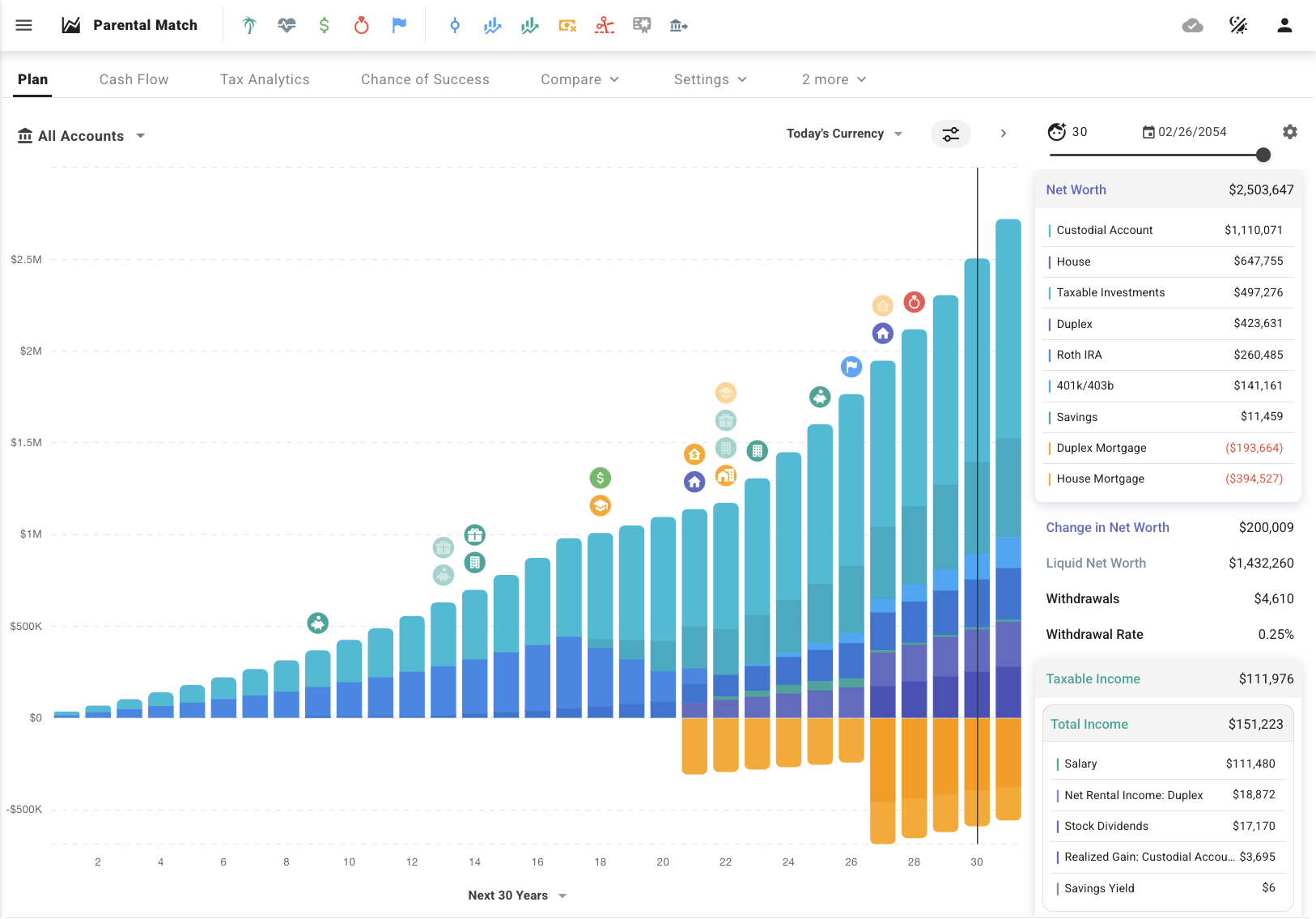Click the red ring toolbar icon
The image size is (1316, 919).
click(361, 25)
